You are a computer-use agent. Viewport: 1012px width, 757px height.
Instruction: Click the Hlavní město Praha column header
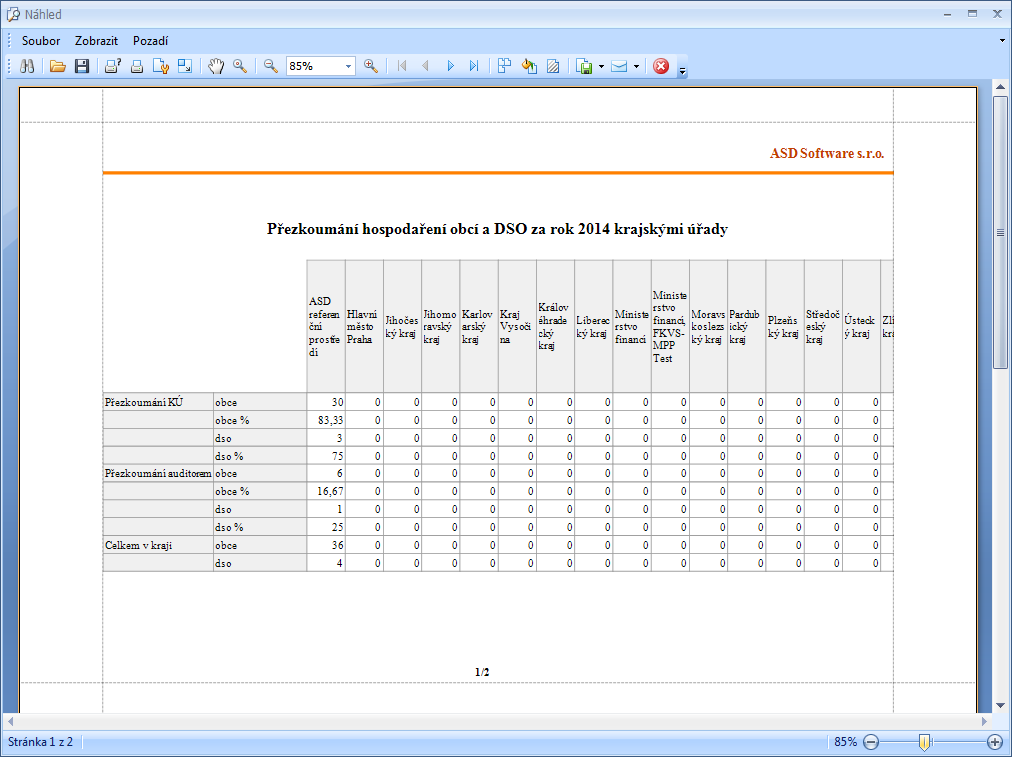click(364, 327)
